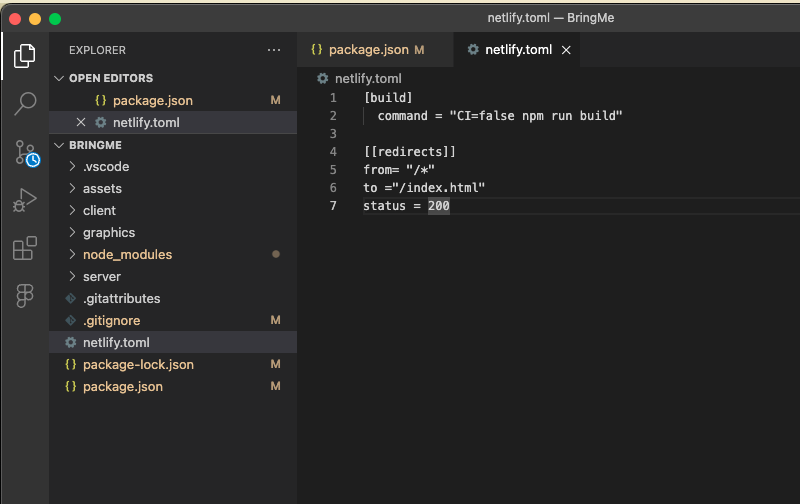The image size is (800, 504).
Task: Click line number 3 in gutter
Action: click(333, 134)
